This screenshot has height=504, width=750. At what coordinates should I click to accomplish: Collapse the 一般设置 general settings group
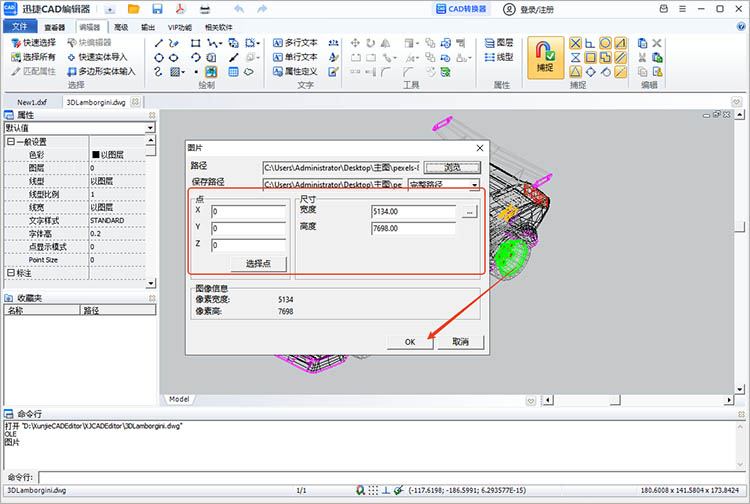pos(11,142)
